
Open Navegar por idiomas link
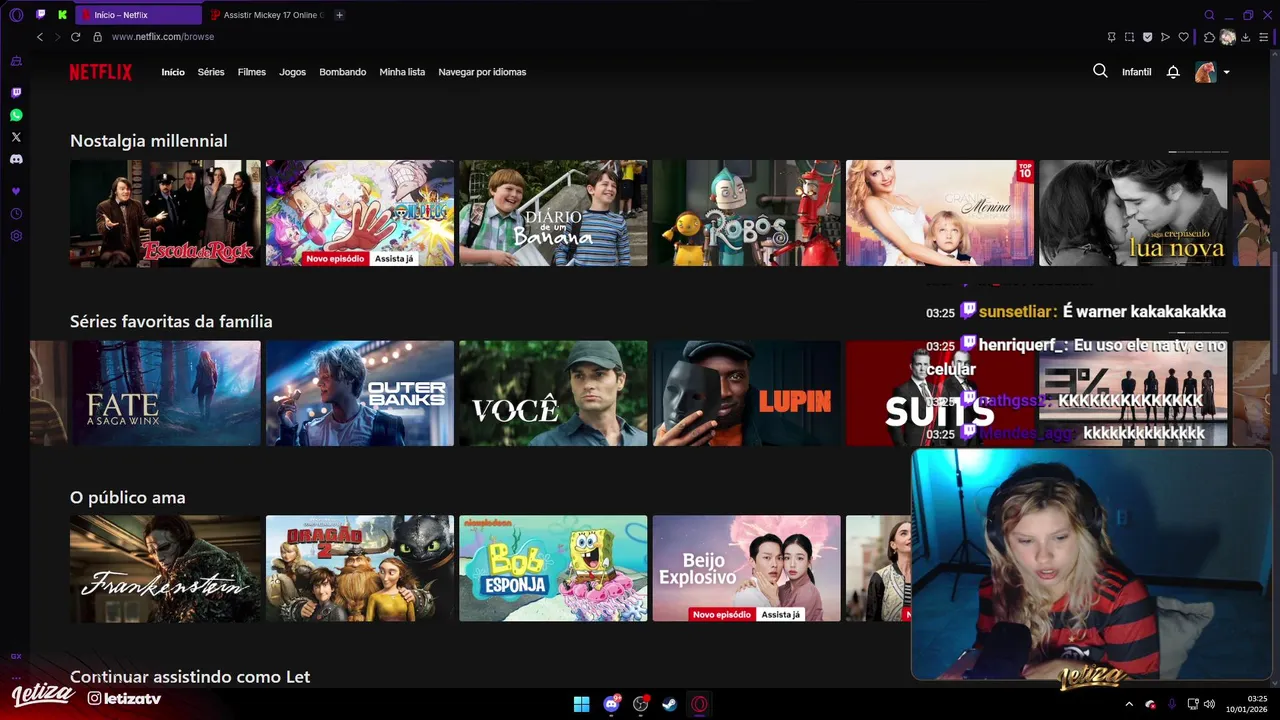[482, 72]
